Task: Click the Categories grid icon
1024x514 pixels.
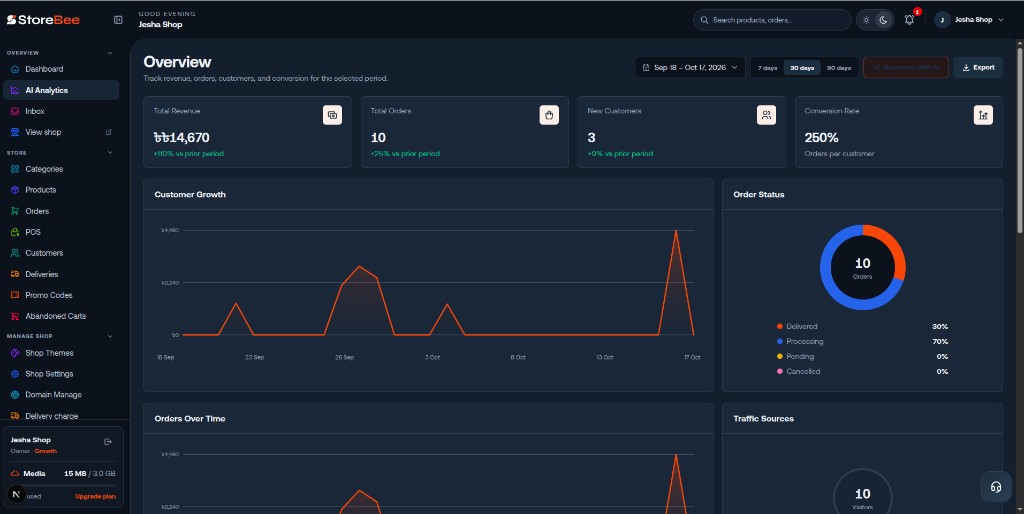Action: [15, 169]
